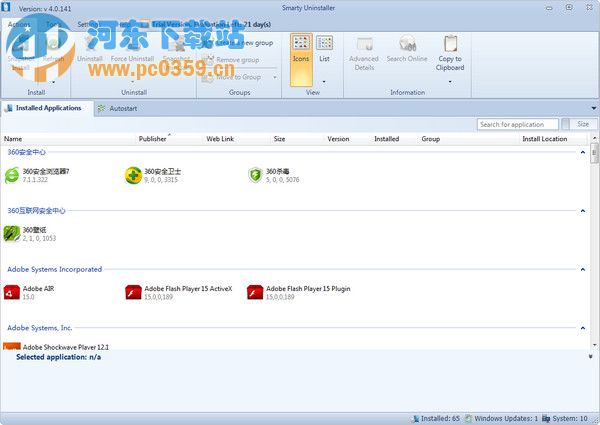Open the View options dropdown arrow
The height and width of the screenshot is (425, 600).
coord(324,81)
